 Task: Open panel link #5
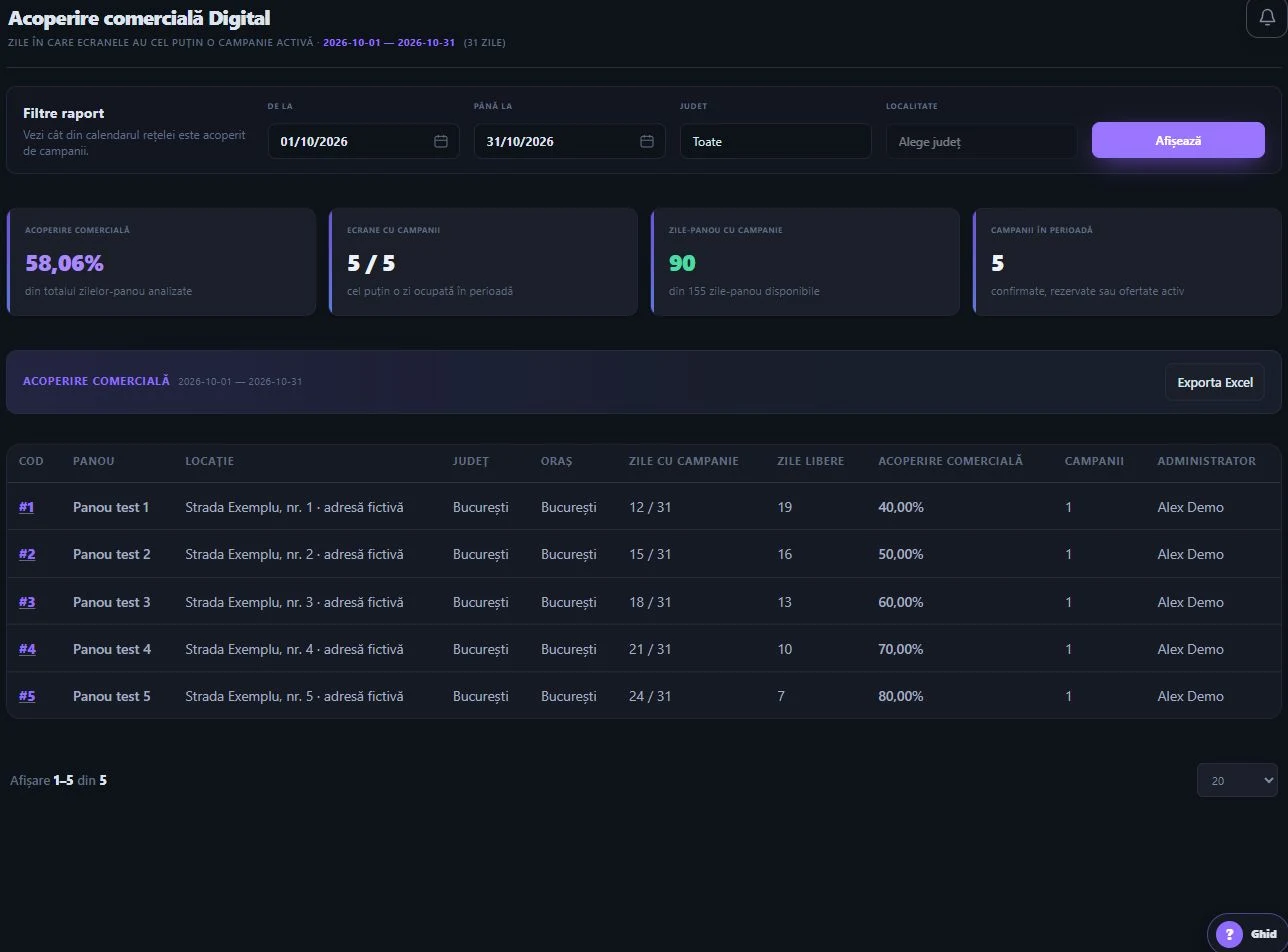pyautogui.click(x=27, y=696)
